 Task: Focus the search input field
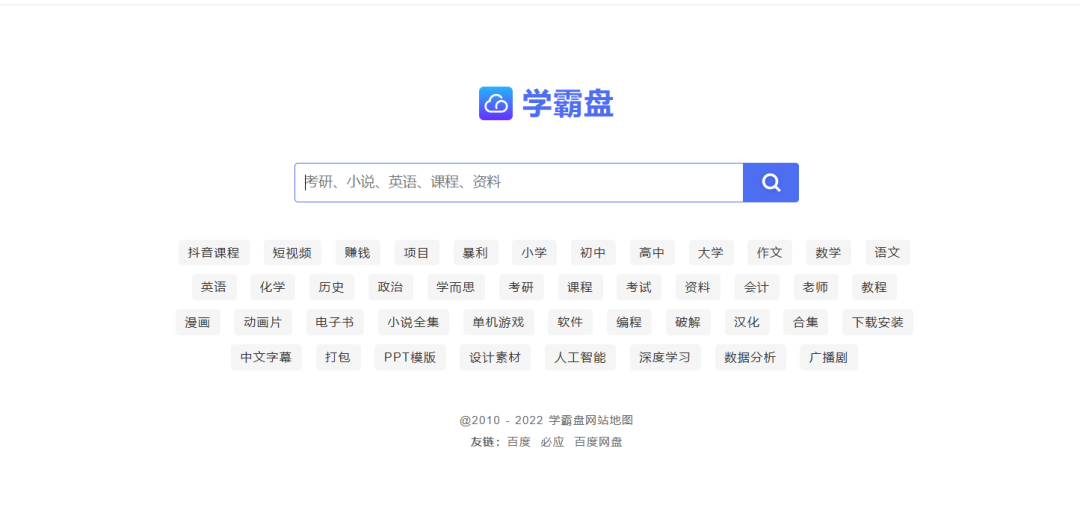click(519, 182)
